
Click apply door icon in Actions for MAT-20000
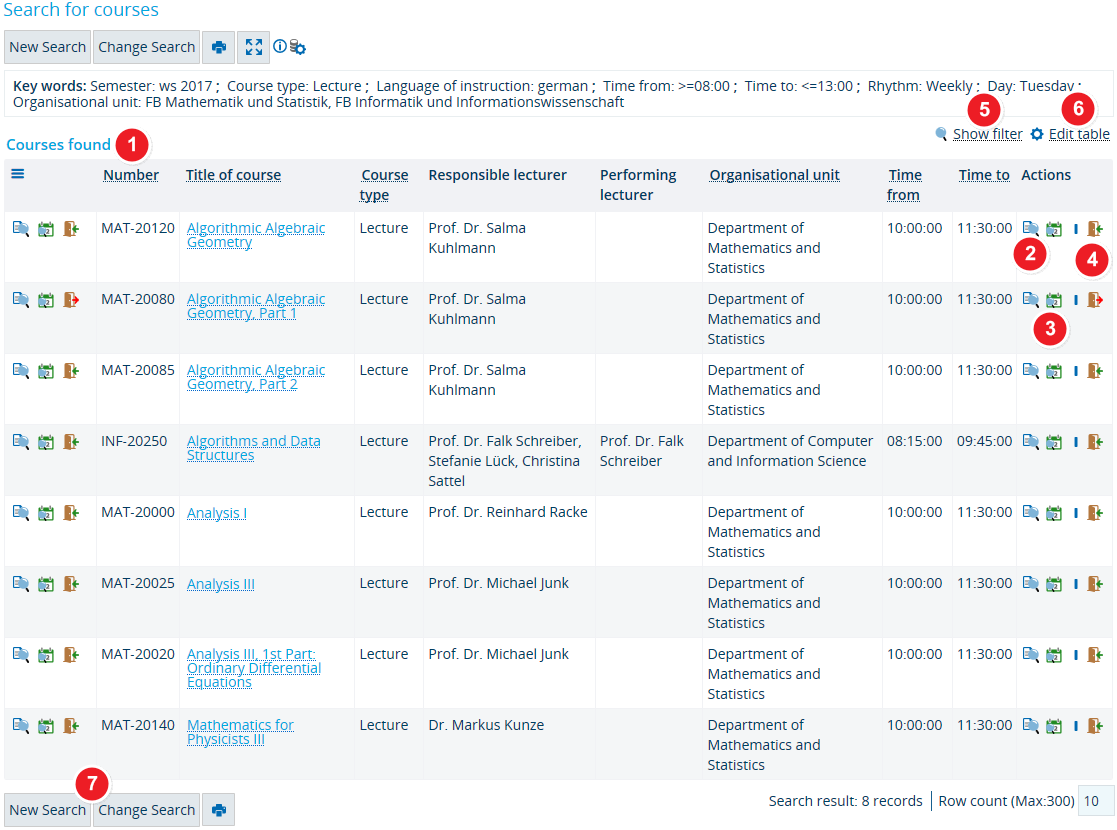click(1095, 513)
